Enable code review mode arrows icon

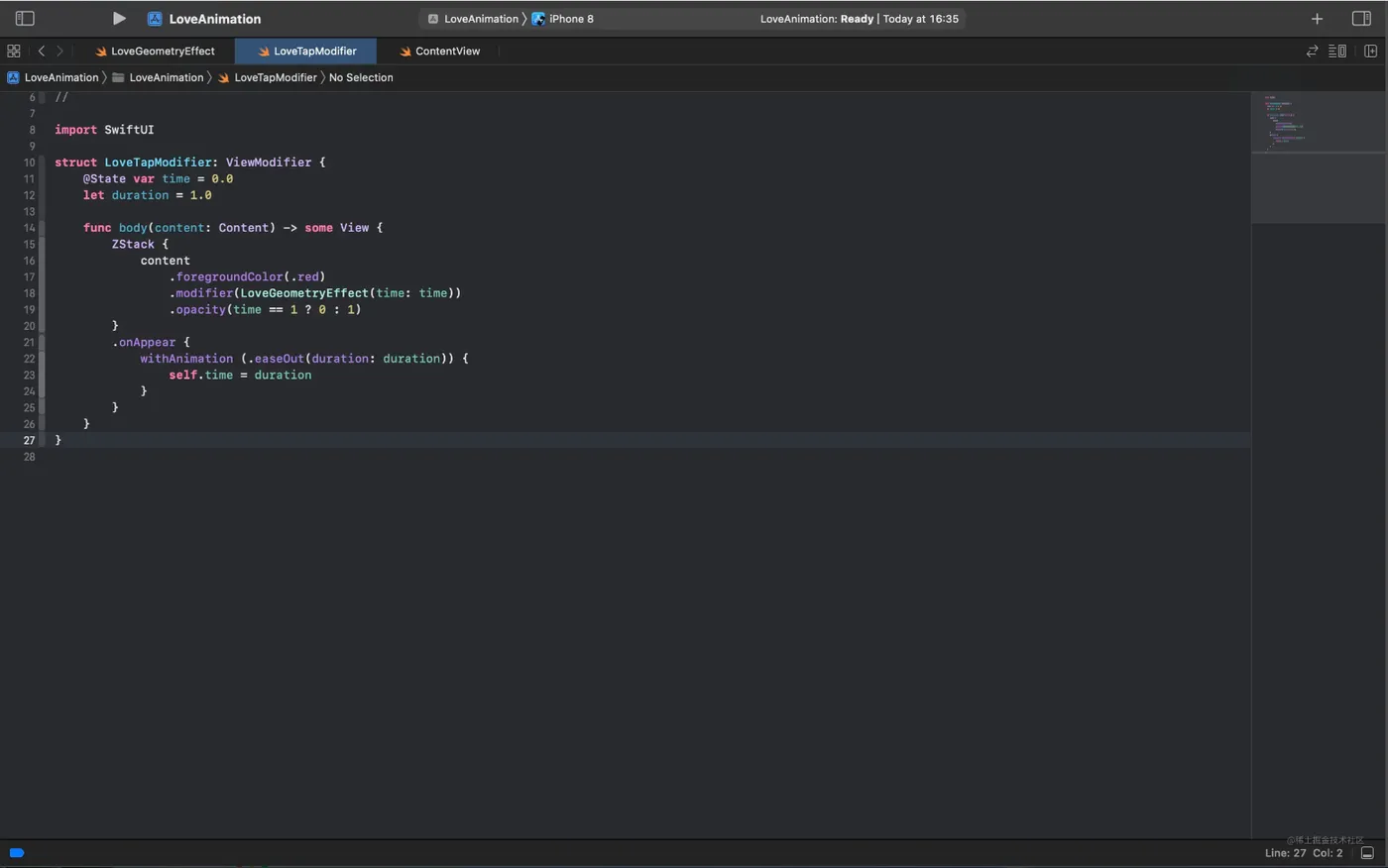coord(1312,51)
